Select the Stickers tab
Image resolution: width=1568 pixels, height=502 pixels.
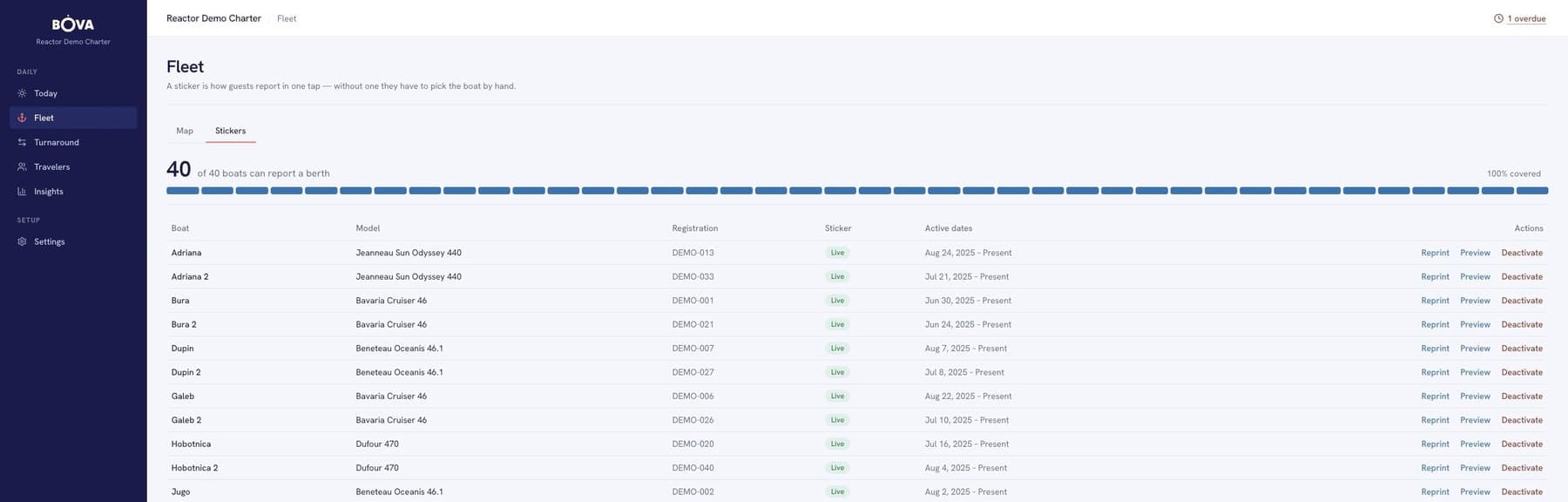tap(231, 131)
